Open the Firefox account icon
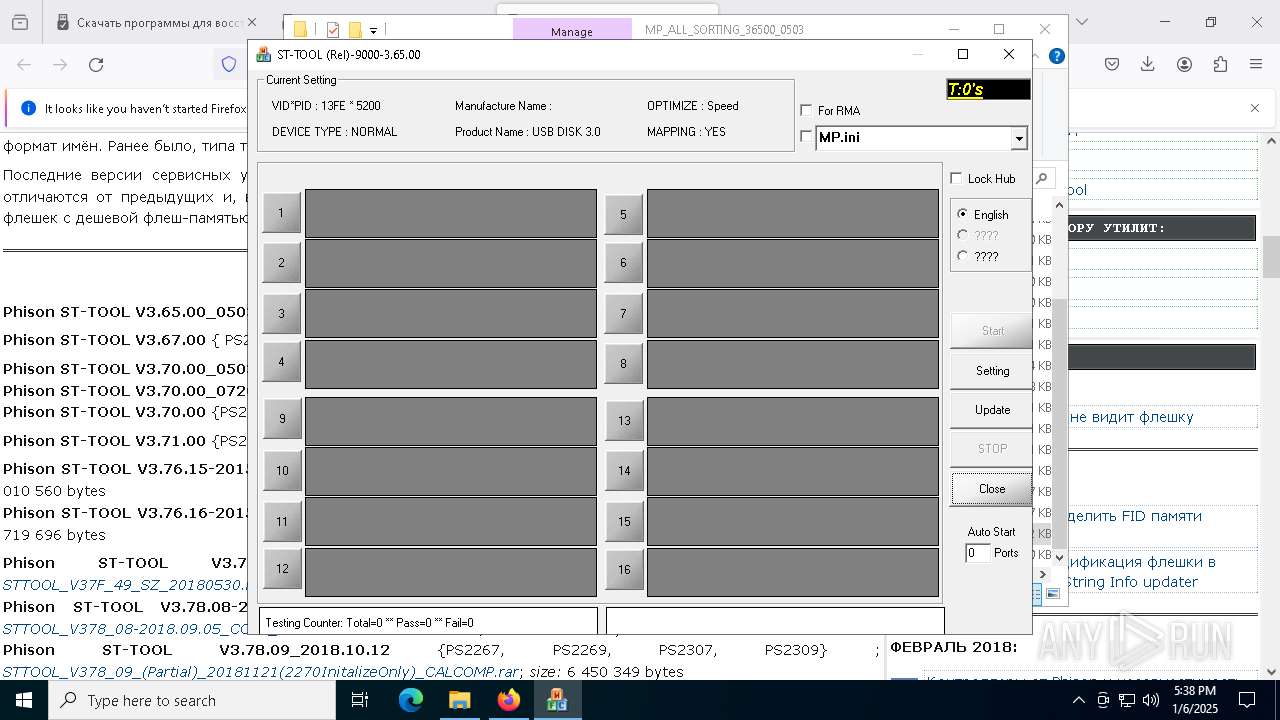The width and height of the screenshot is (1280, 720). 1184,65
